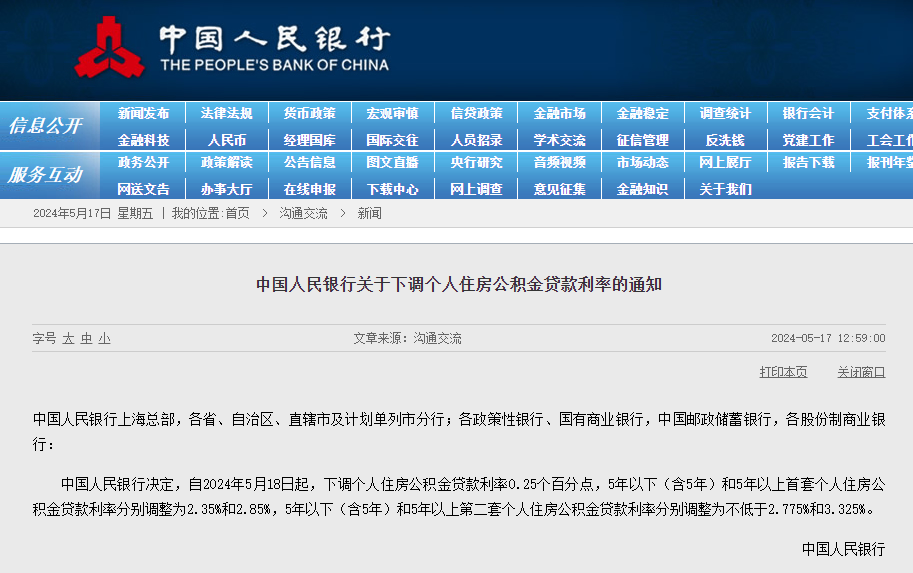Click the article title heading
Viewport: 913px width, 573px height.
click(459, 284)
